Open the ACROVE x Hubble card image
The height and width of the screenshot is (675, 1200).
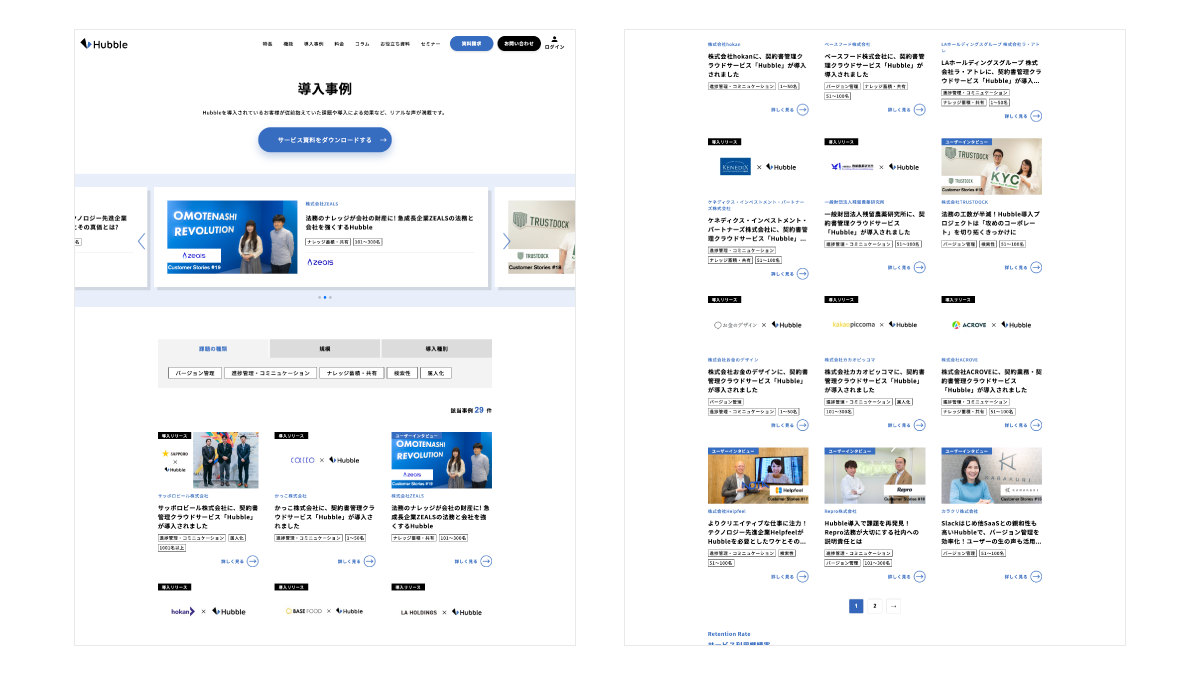click(x=991, y=324)
